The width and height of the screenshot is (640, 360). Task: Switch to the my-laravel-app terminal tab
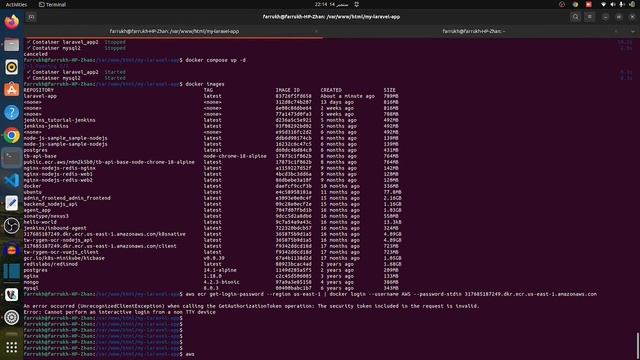coord(174,31)
